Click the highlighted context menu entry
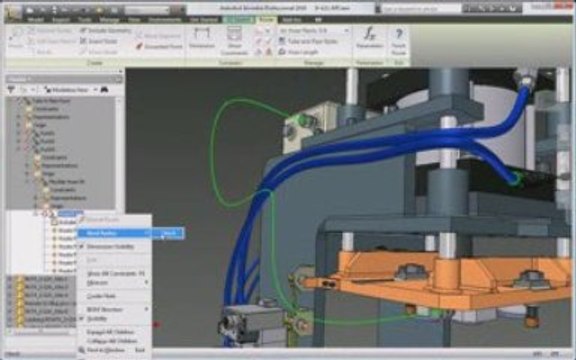This screenshot has width=576, height=360. pos(115,233)
